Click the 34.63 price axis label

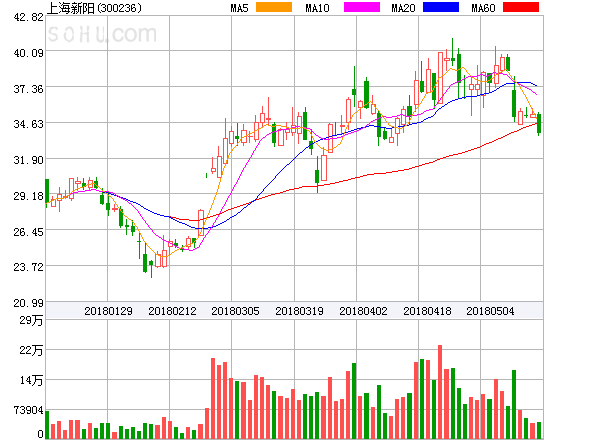pos(29,124)
